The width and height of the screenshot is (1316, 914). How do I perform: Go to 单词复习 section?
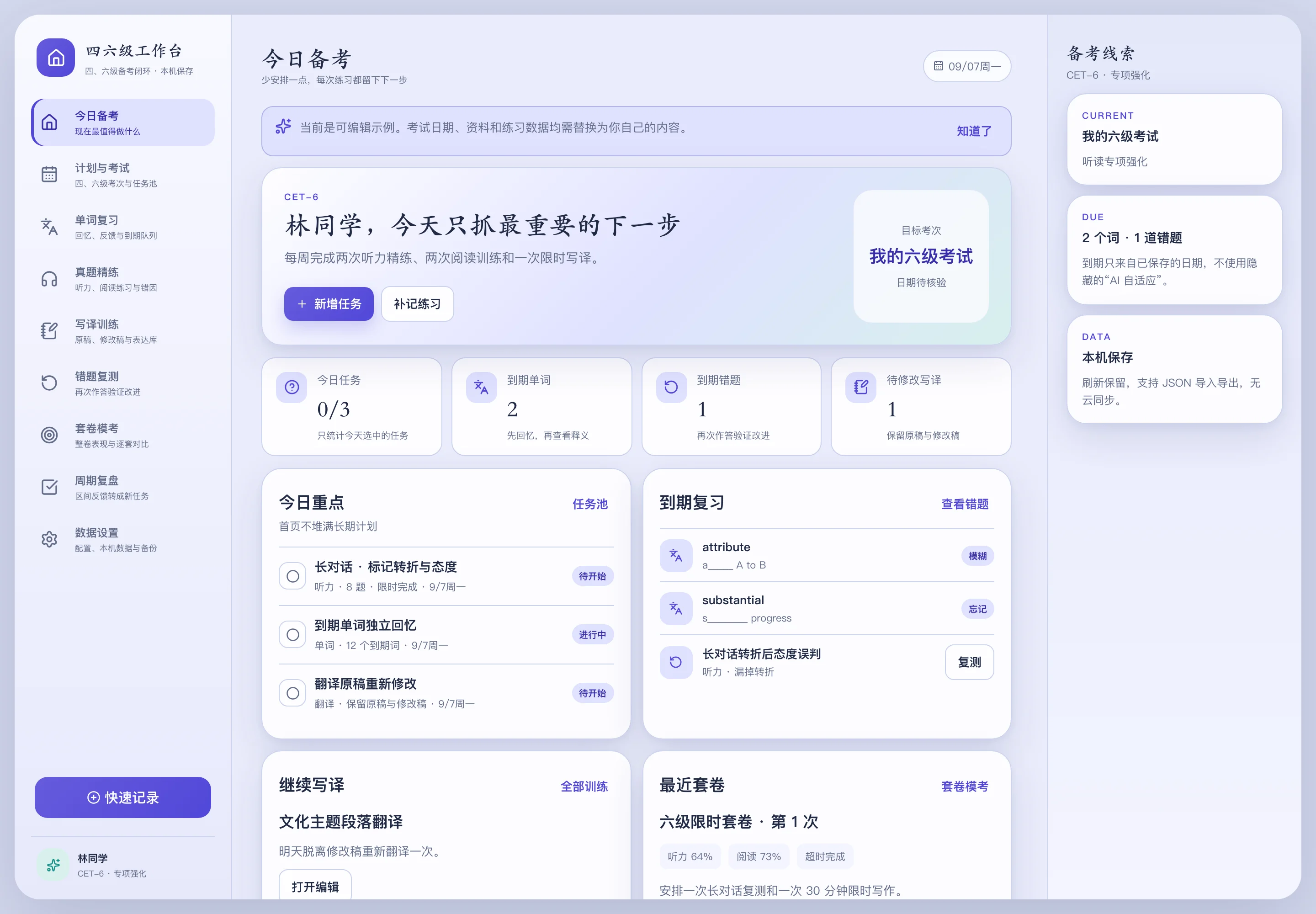[x=123, y=227]
